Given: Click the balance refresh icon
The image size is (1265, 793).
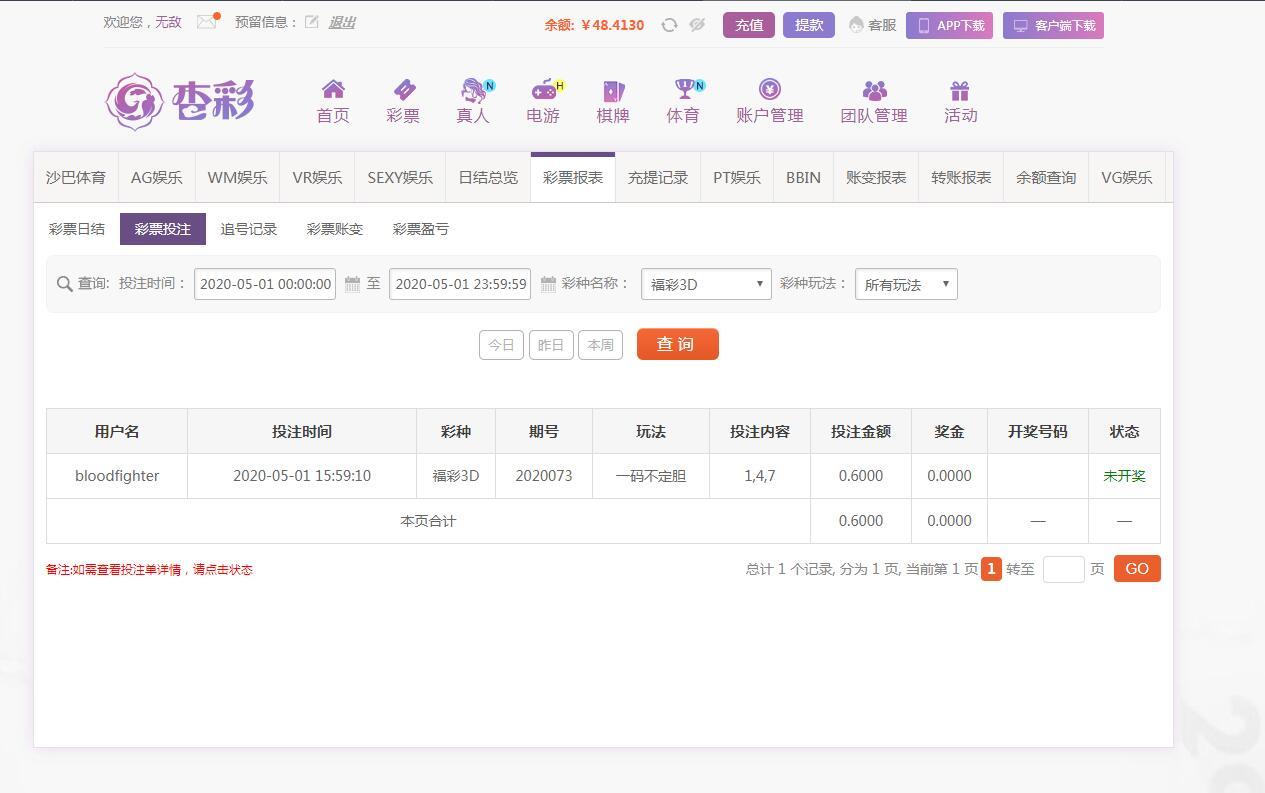Looking at the screenshot, I should (x=669, y=25).
